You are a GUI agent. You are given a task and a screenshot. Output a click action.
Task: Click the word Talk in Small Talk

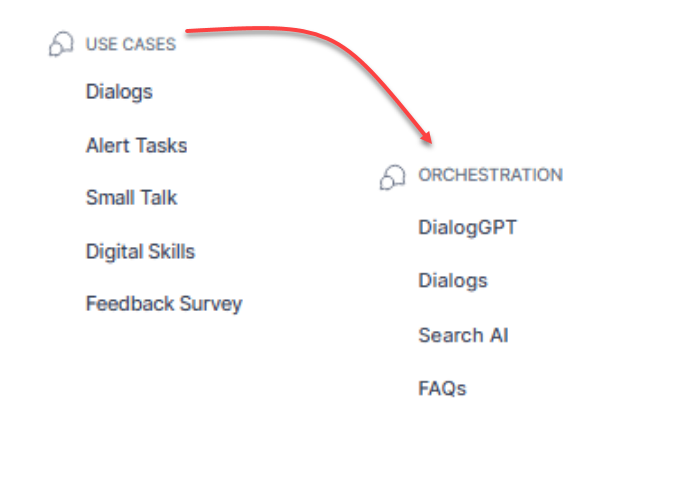tap(159, 198)
